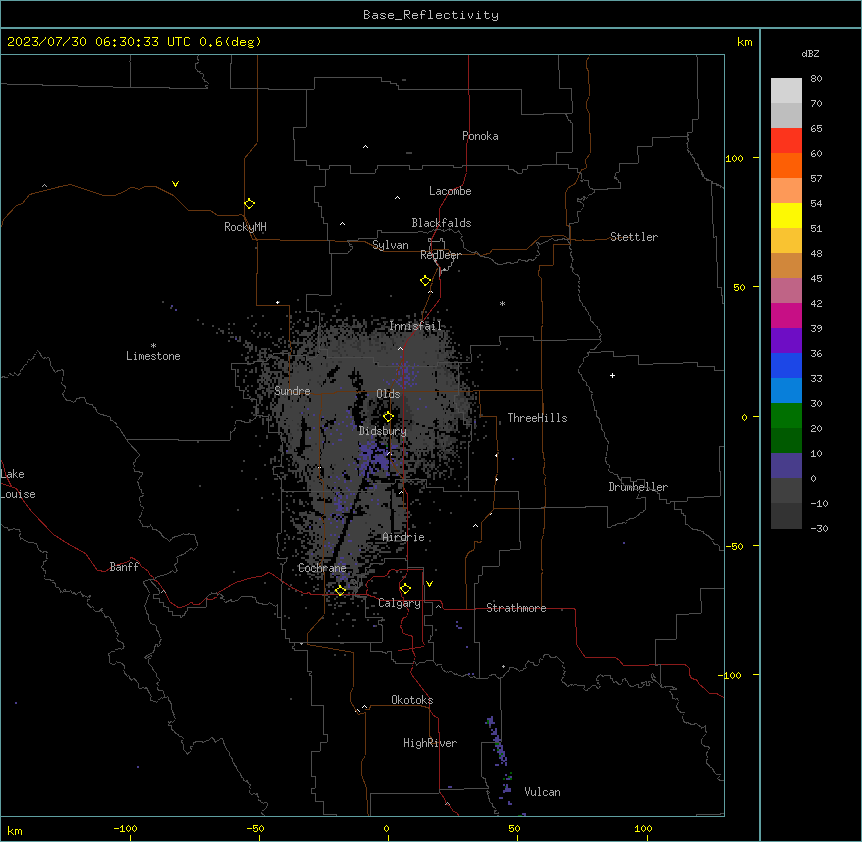Click the yellow diamond marker above RockyMH

click(249, 203)
